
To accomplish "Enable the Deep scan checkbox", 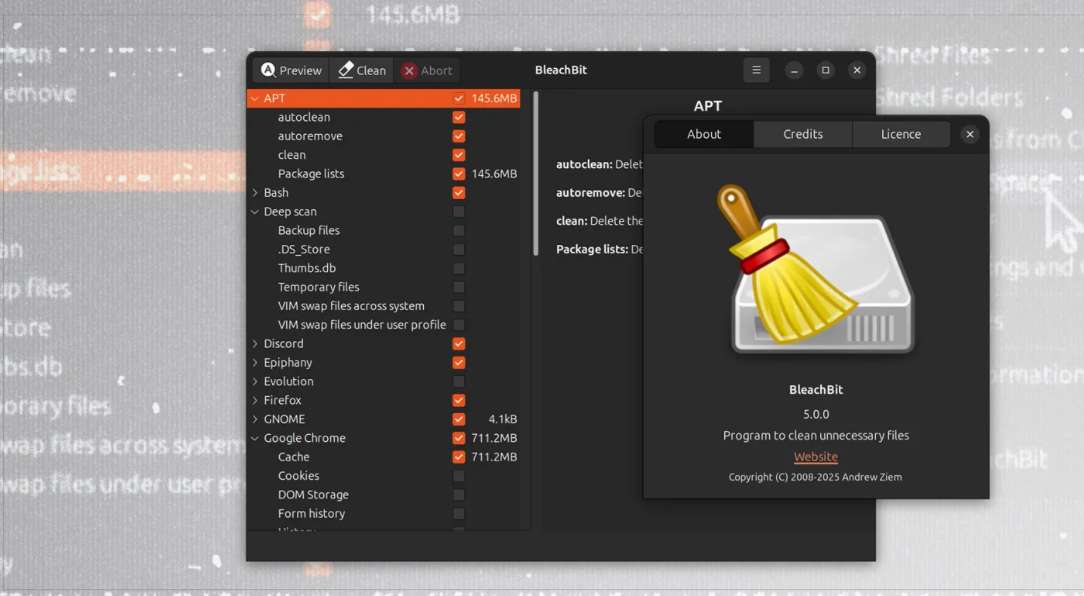I will pos(459,212).
